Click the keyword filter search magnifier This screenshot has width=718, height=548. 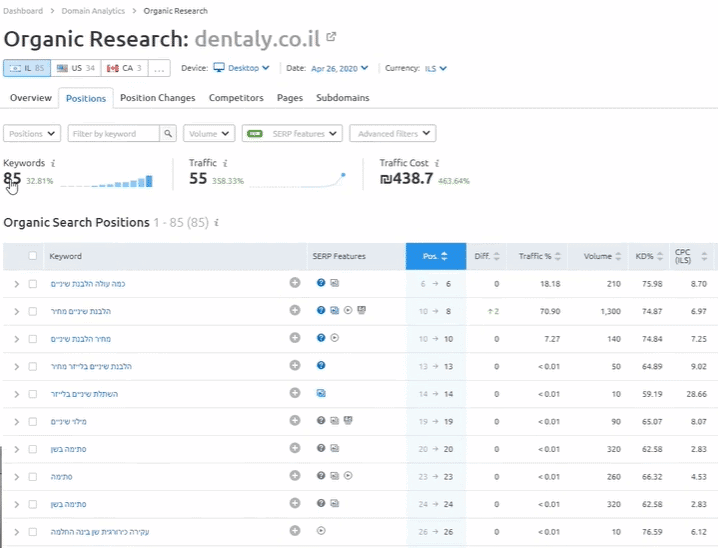[x=168, y=134]
